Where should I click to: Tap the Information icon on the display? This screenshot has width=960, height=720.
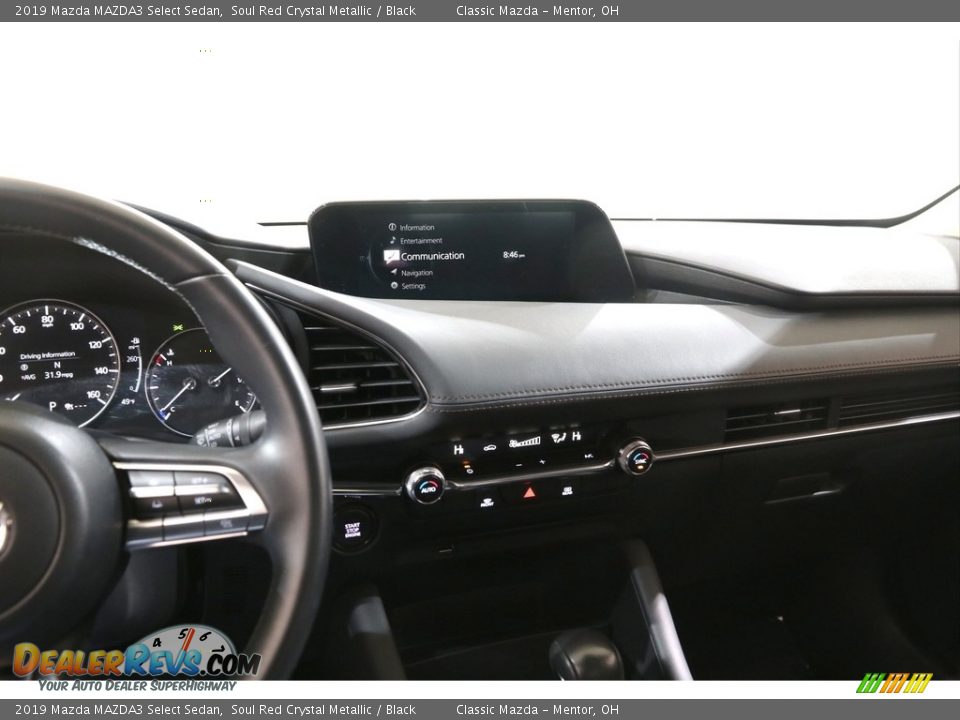point(393,228)
